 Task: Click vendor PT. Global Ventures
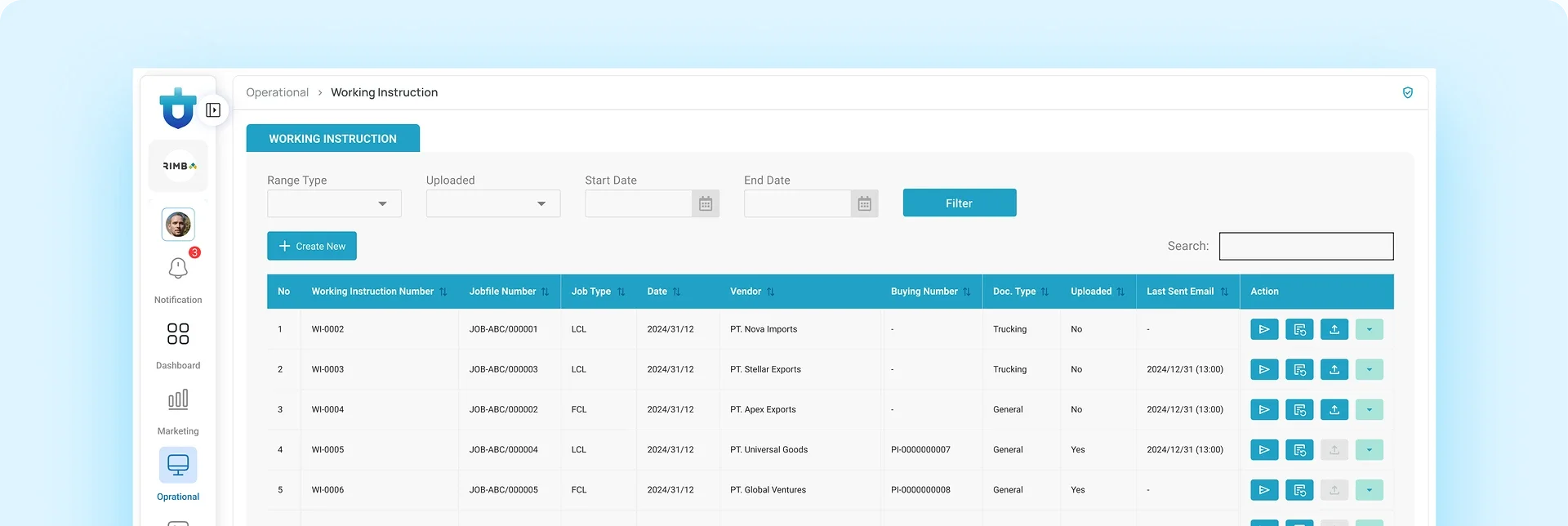tap(768, 490)
